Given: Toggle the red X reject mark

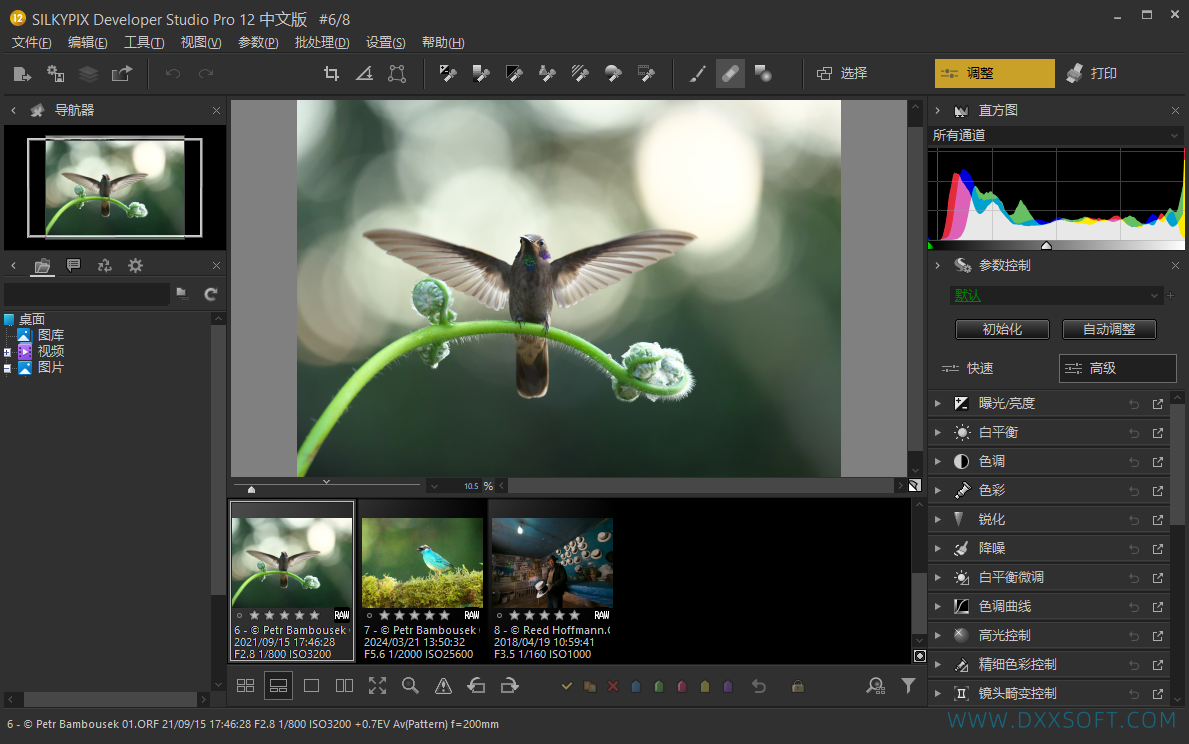Looking at the screenshot, I should [613, 686].
